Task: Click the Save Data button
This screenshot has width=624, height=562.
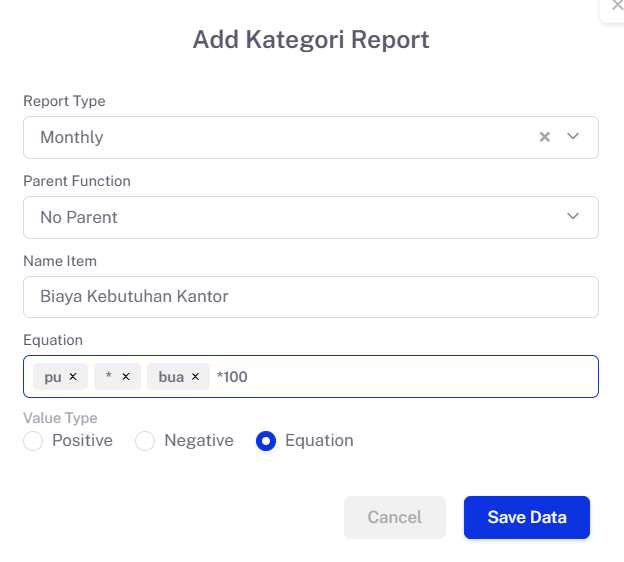Action: pos(527,517)
